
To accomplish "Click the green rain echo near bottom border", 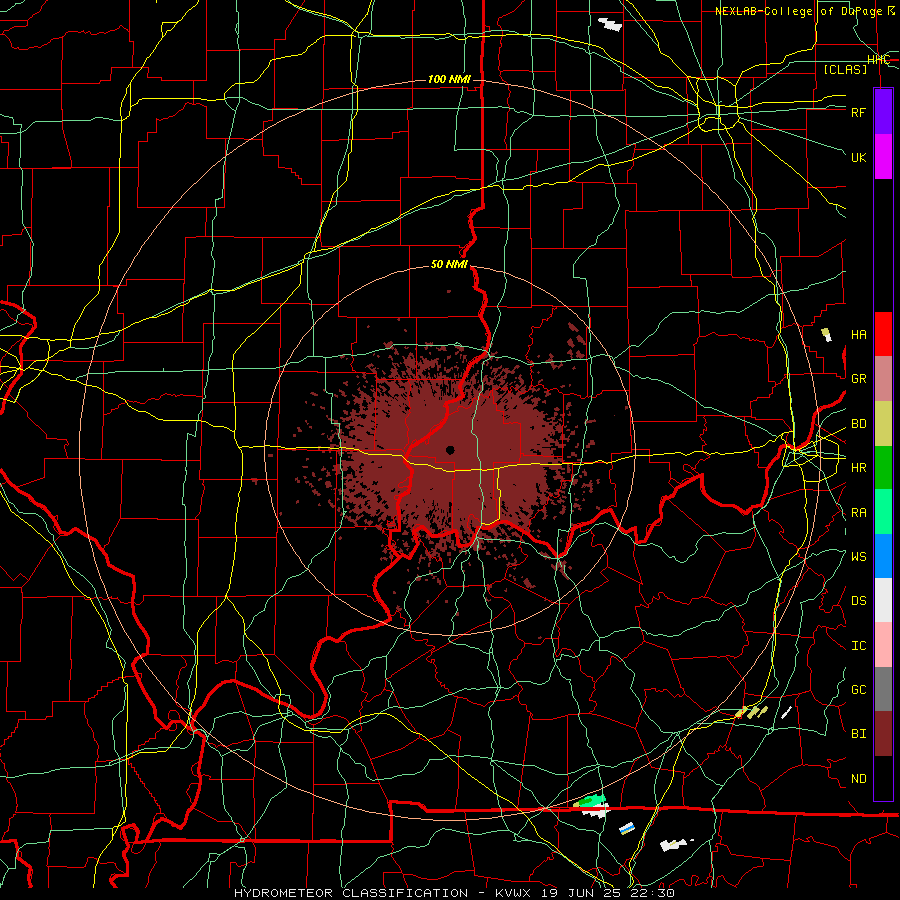I will (x=592, y=800).
